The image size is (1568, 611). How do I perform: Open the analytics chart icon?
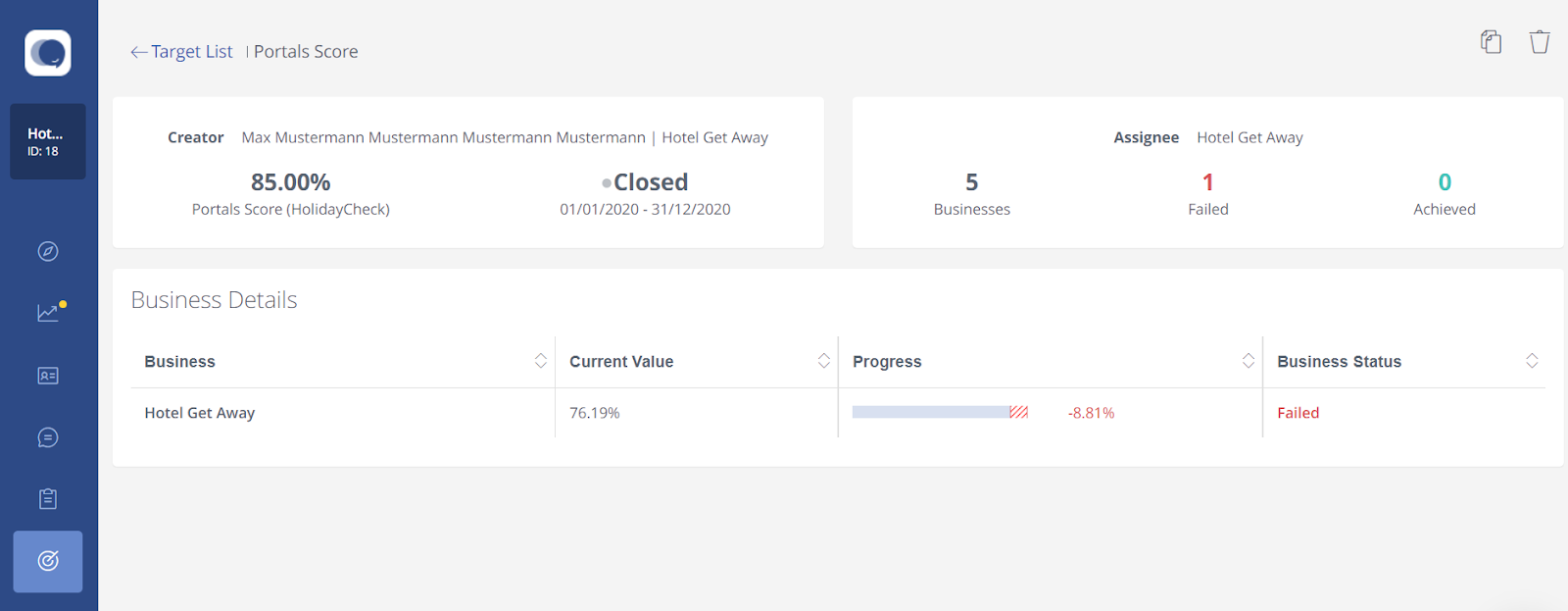(x=50, y=312)
